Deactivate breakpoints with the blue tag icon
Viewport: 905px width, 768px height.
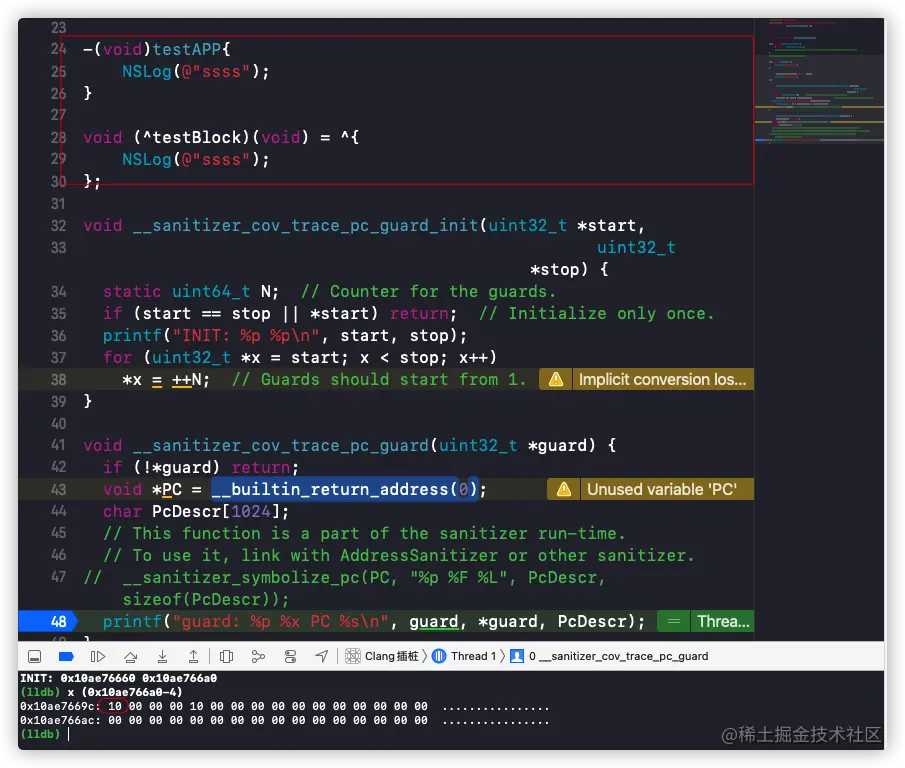pos(66,657)
